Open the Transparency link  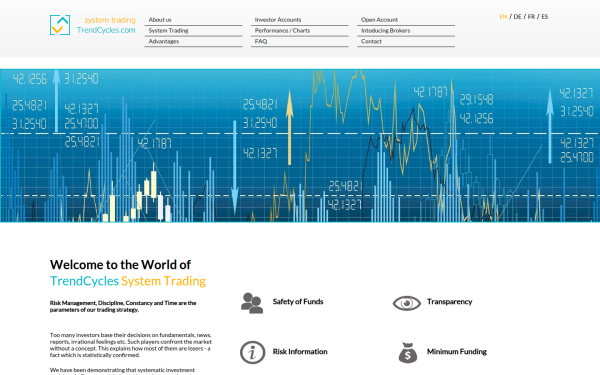click(x=449, y=302)
